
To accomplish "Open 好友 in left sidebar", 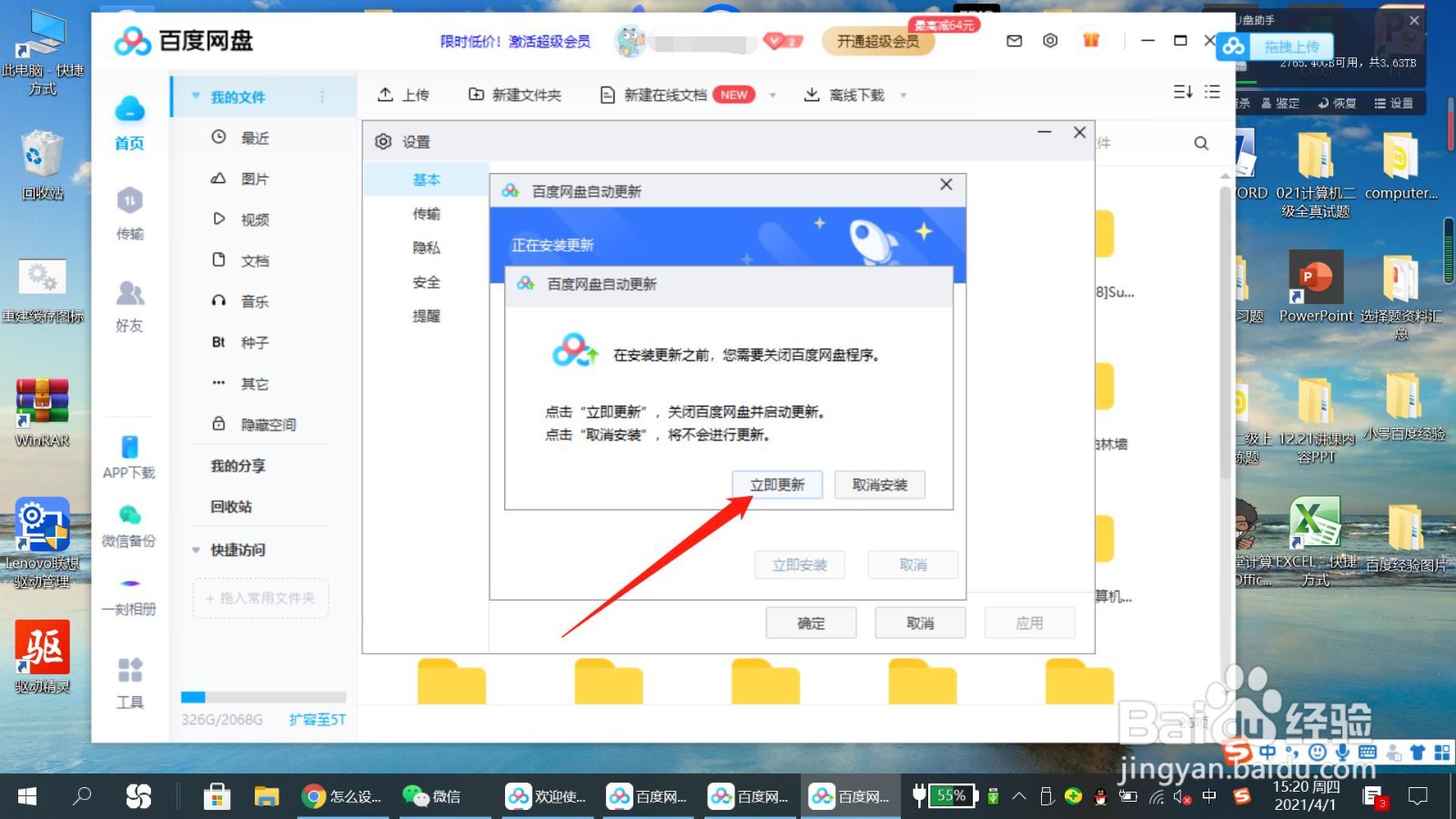I will (129, 306).
